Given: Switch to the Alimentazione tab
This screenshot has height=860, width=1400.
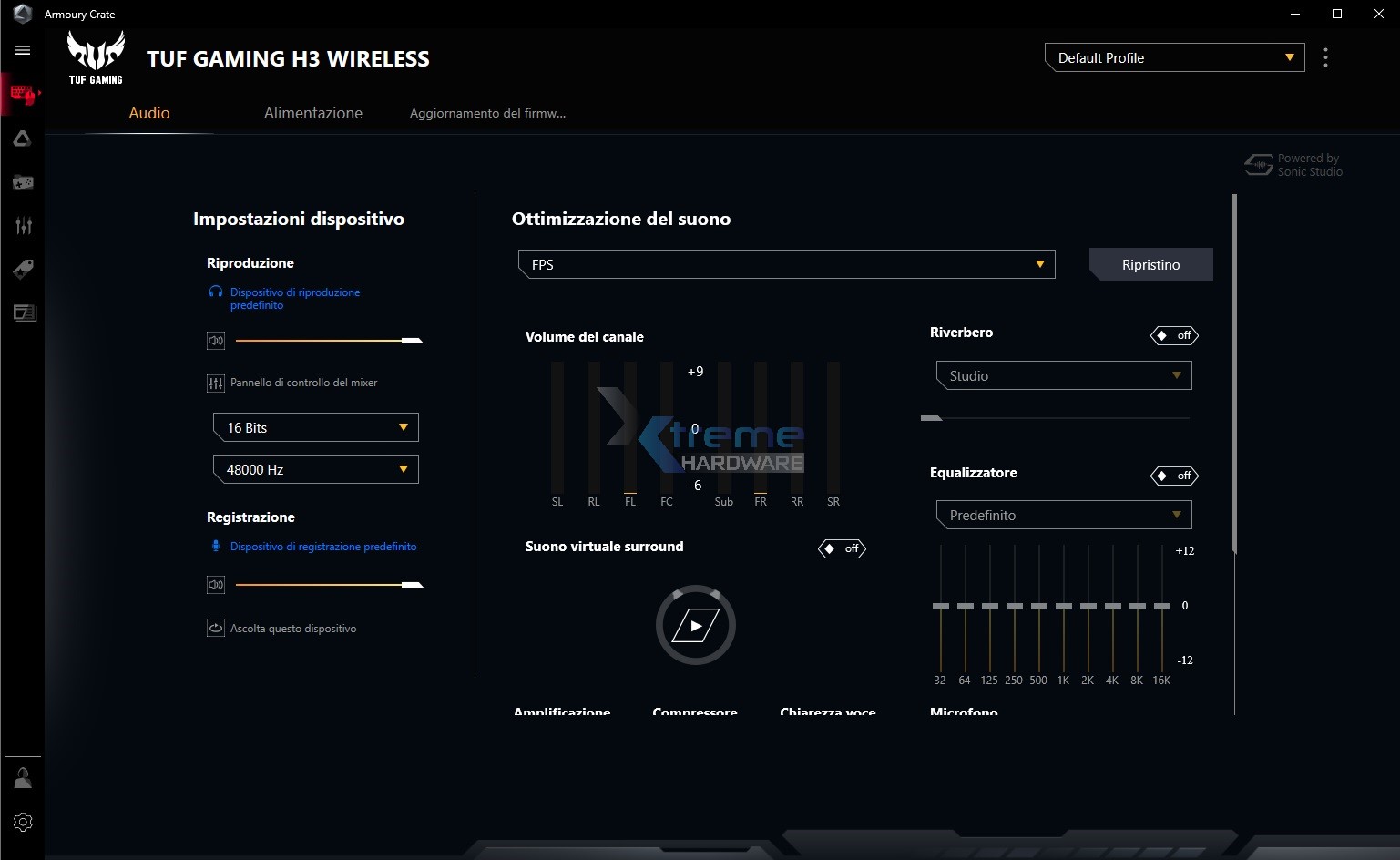Looking at the screenshot, I should (x=312, y=113).
